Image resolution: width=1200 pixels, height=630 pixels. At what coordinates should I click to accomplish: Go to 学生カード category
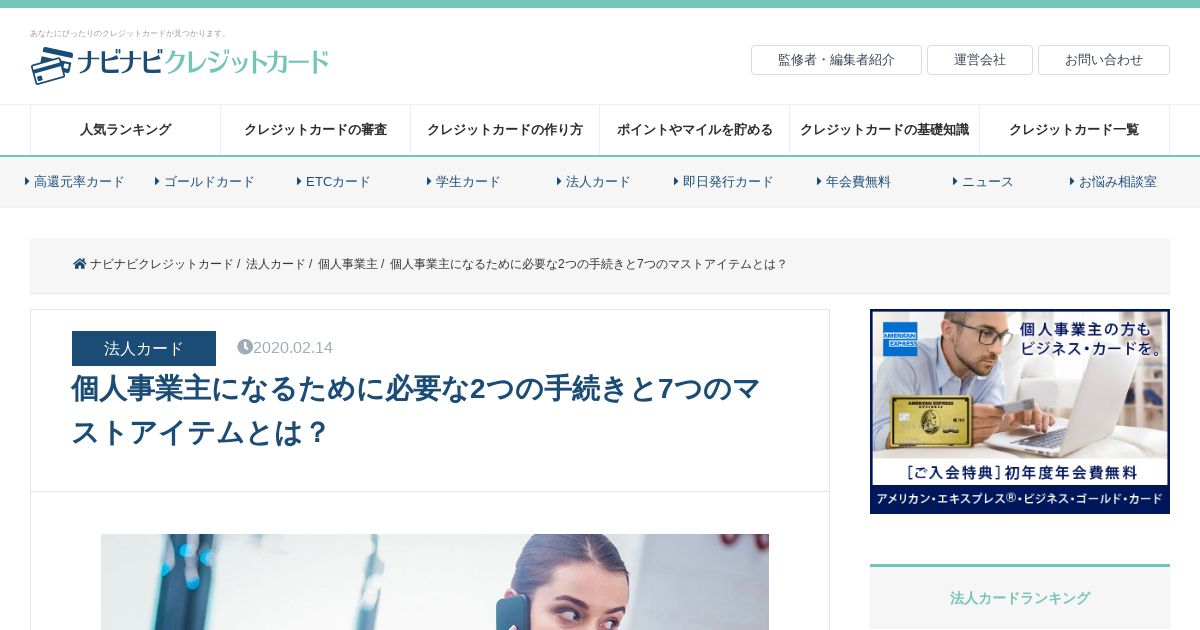tap(464, 182)
